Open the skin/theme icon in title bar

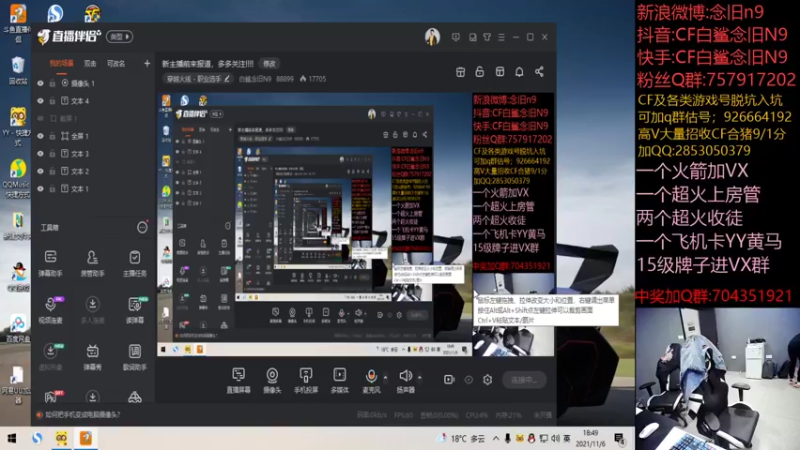487,37
